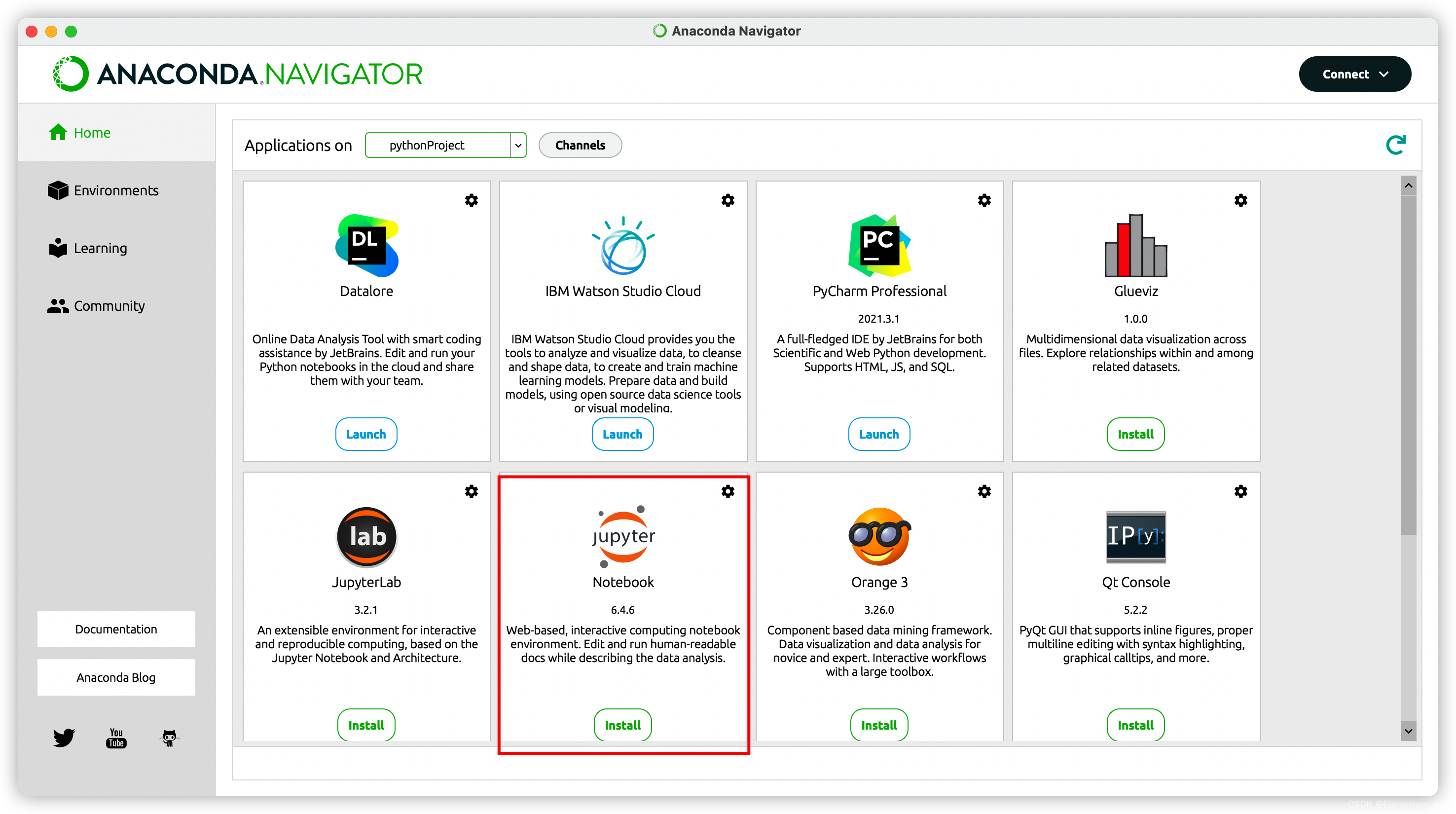Navigate to Learning section

pos(101,248)
